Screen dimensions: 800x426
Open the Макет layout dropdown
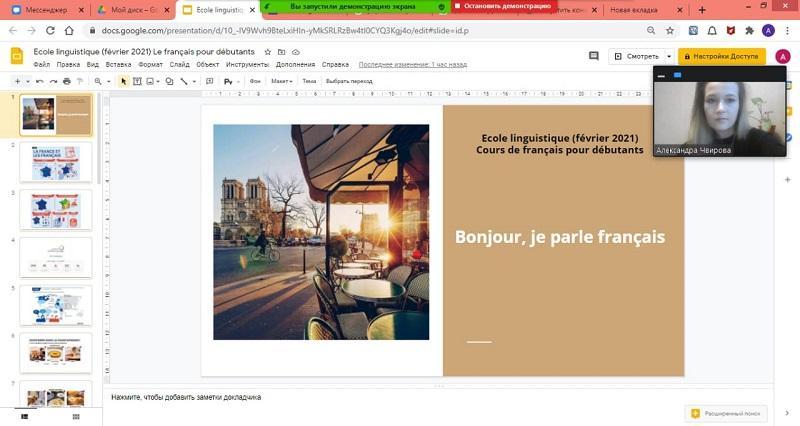(282, 81)
